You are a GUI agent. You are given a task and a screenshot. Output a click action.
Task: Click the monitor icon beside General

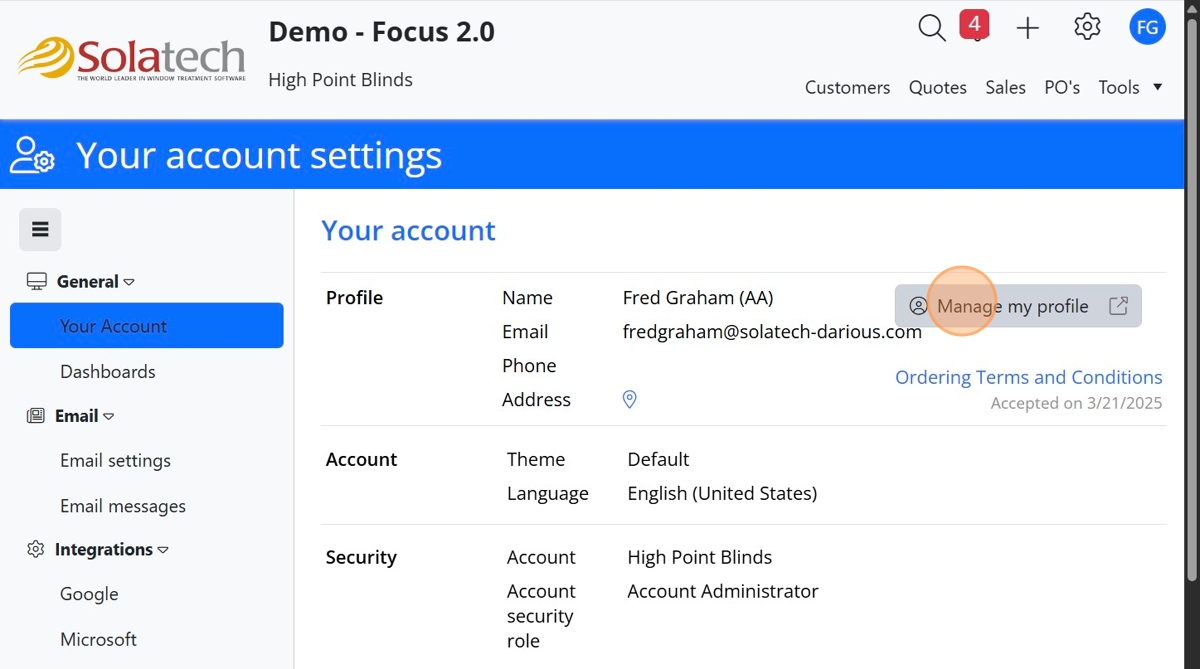(37, 281)
